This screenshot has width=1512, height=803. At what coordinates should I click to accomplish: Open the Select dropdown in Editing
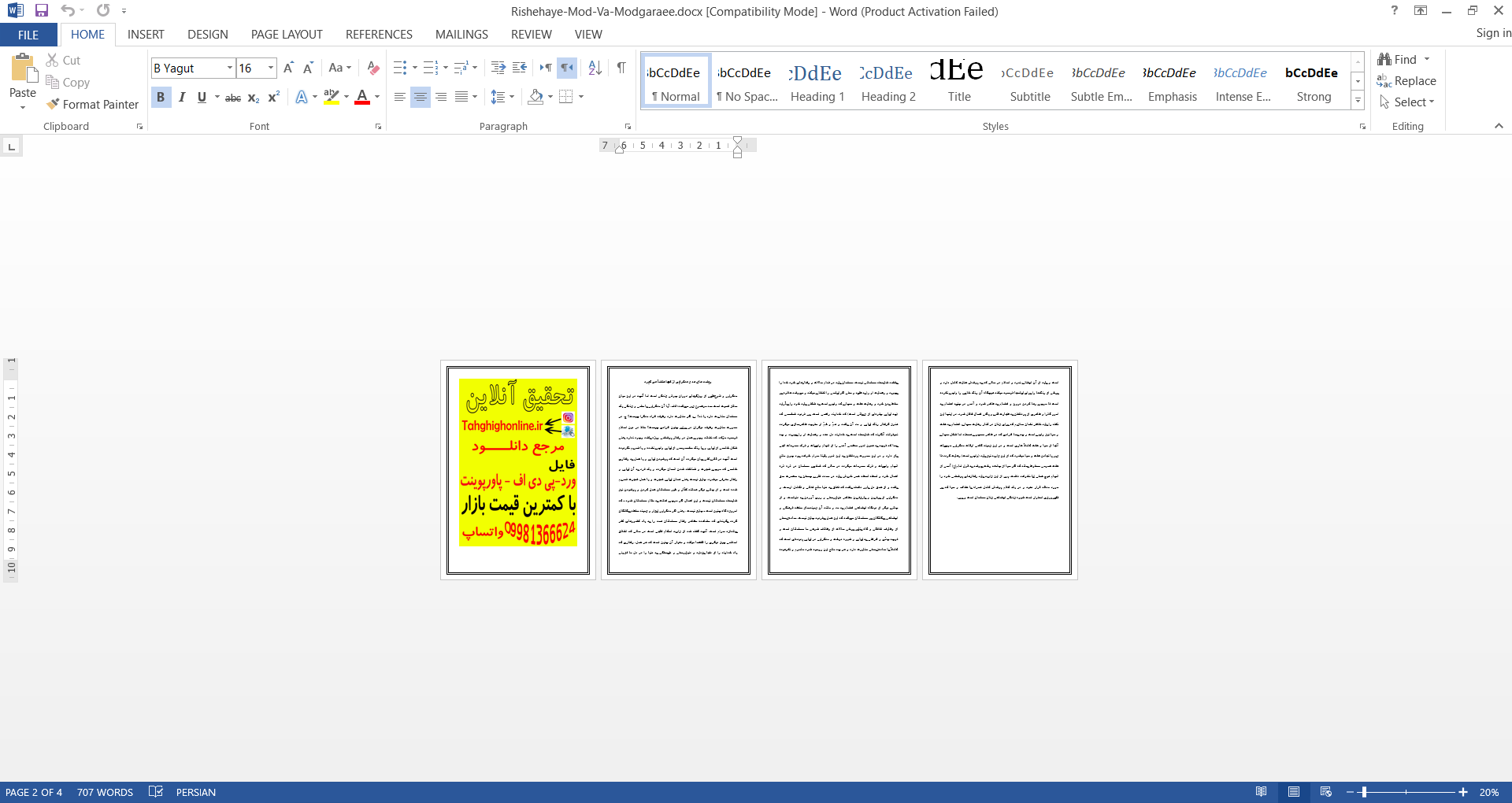click(1407, 102)
